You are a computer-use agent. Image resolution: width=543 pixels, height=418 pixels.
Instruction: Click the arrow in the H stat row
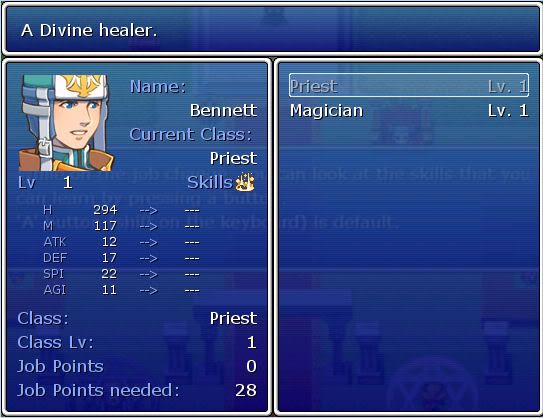point(149,210)
